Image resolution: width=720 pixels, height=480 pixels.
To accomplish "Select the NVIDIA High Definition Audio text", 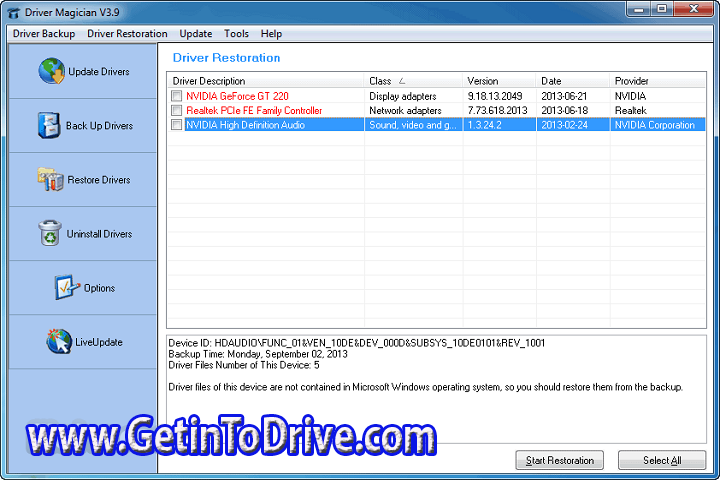I will coord(245,125).
